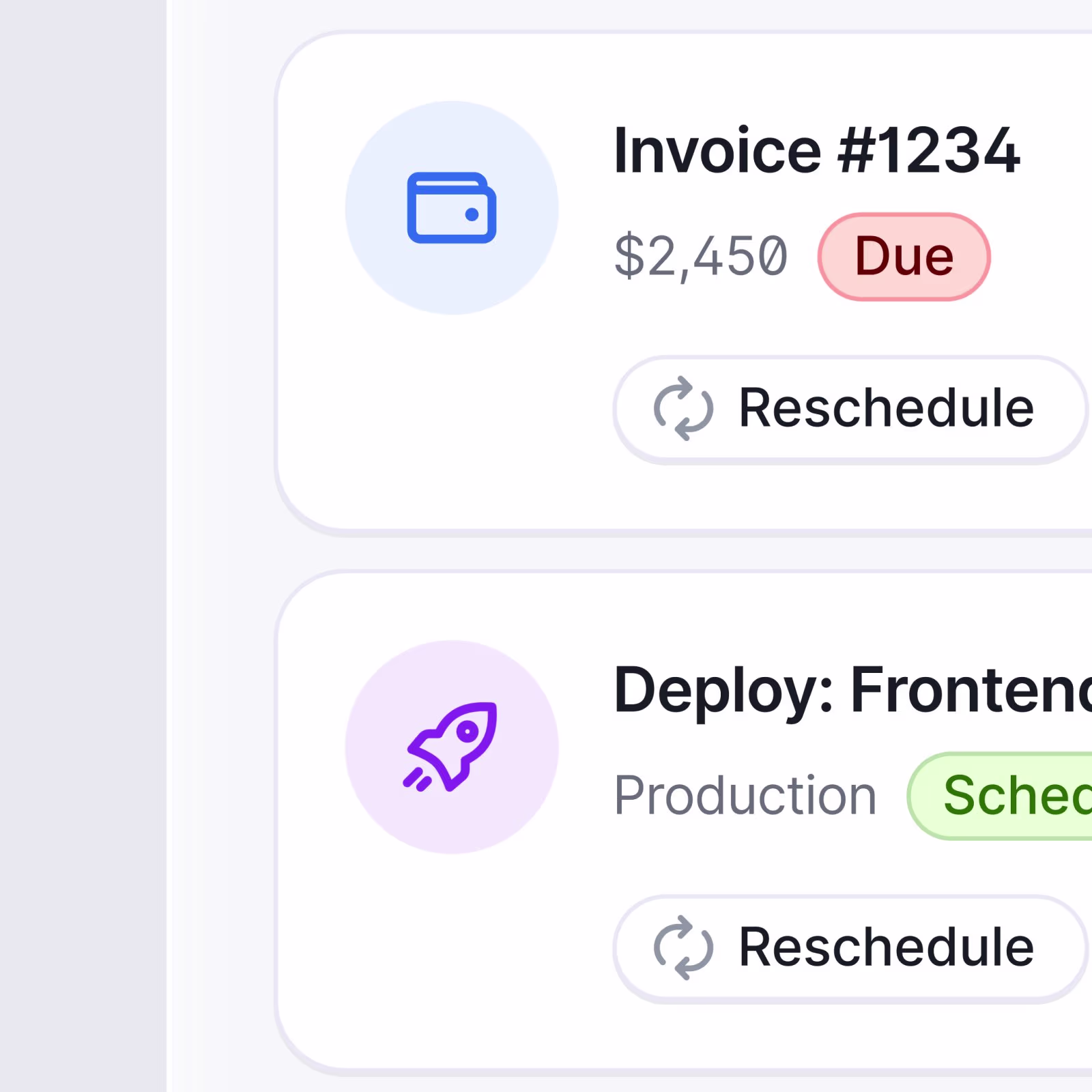Reschedule the Deploy: Frontend item
Viewport: 1092px width, 1092px height.
pos(850,949)
